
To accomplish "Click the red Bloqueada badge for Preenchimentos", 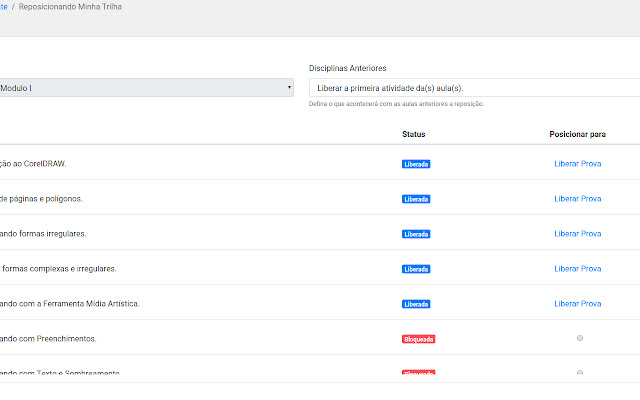I will pos(418,339).
